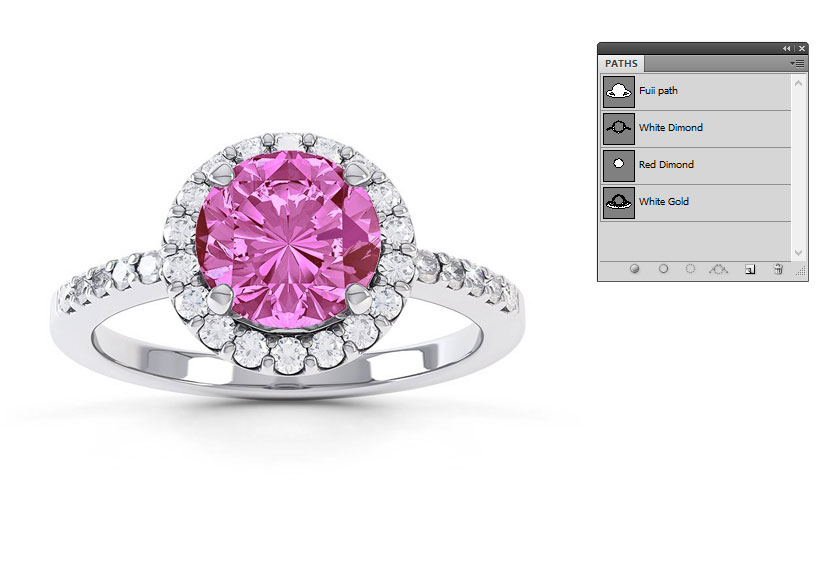Click the White Dimond path thumbnail
The height and width of the screenshot is (561, 836).
619,128
